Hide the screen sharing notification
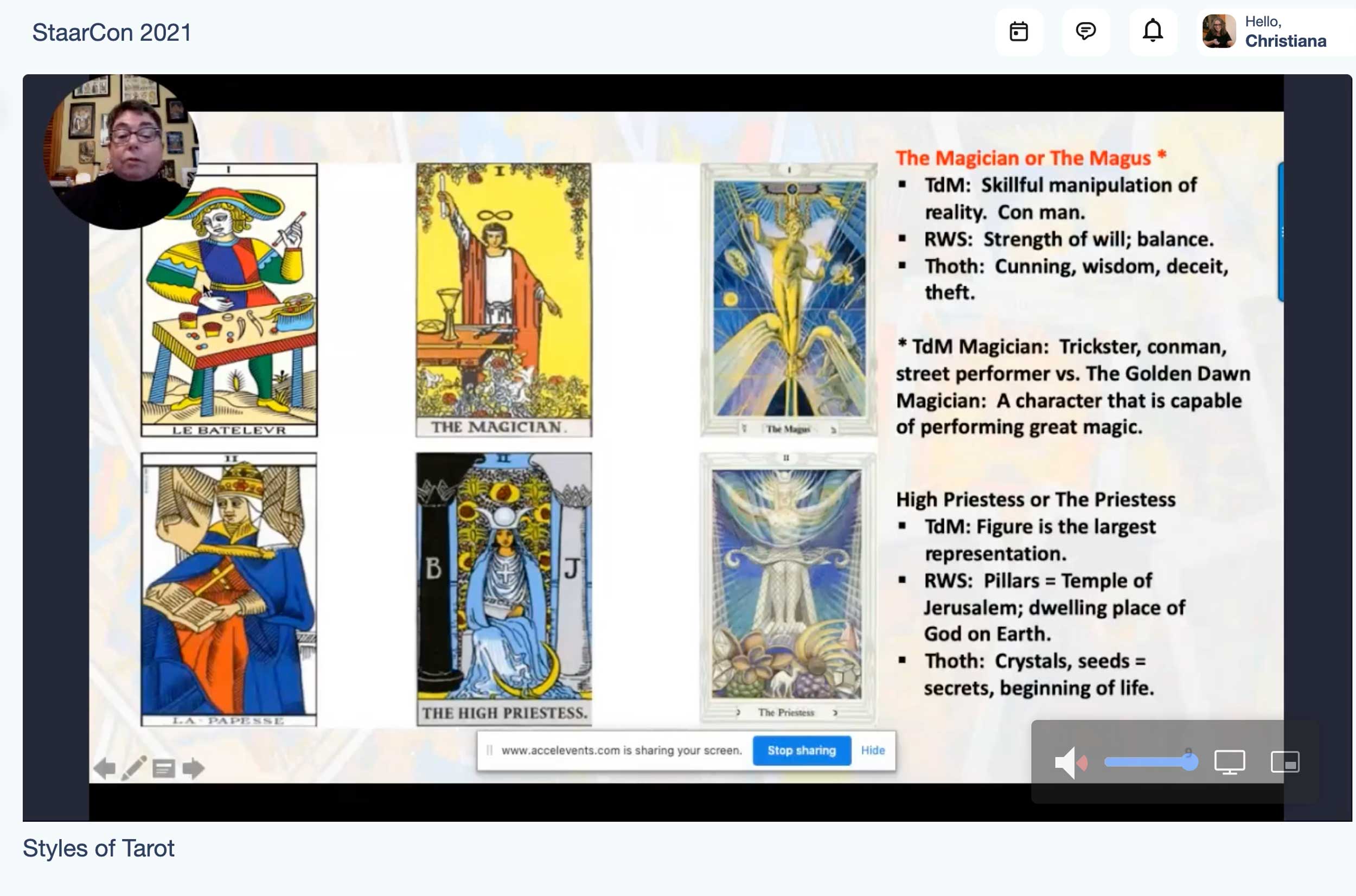The image size is (1356, 896). (x=873, y=750)
